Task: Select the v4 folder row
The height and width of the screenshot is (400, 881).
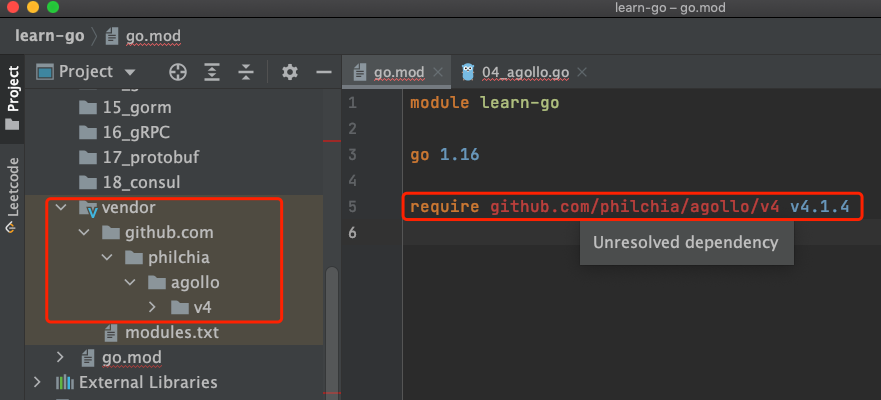Action: [x=174, y=308]
